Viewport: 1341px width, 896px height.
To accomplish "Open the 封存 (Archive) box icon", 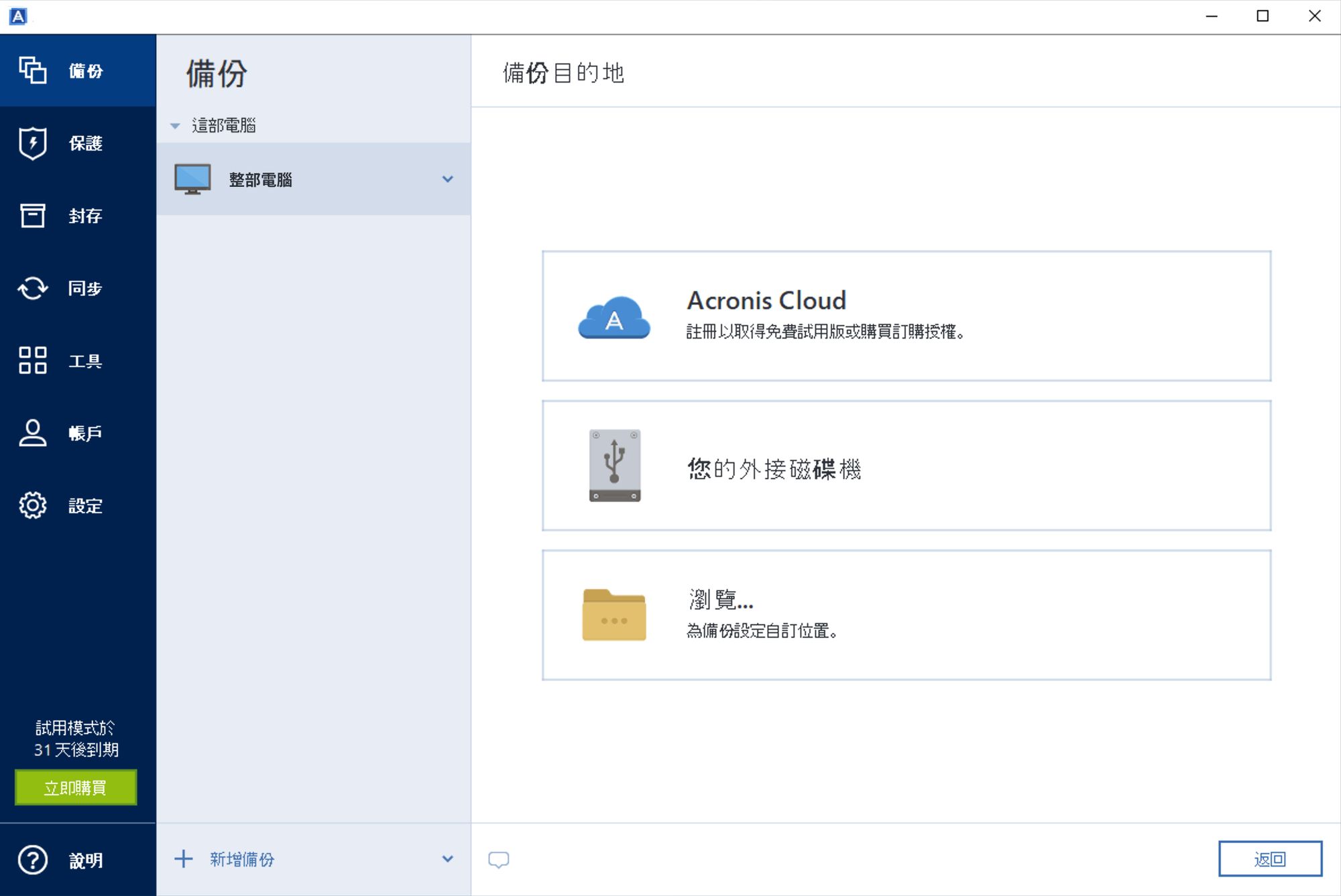I will point(32,215).
